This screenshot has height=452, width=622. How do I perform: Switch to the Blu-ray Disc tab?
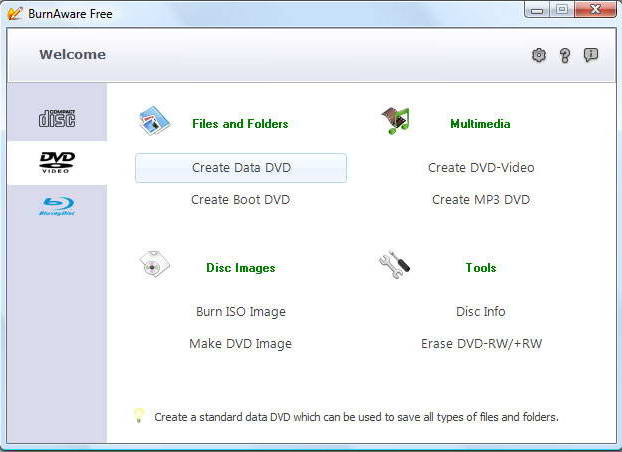click(57, 206)
